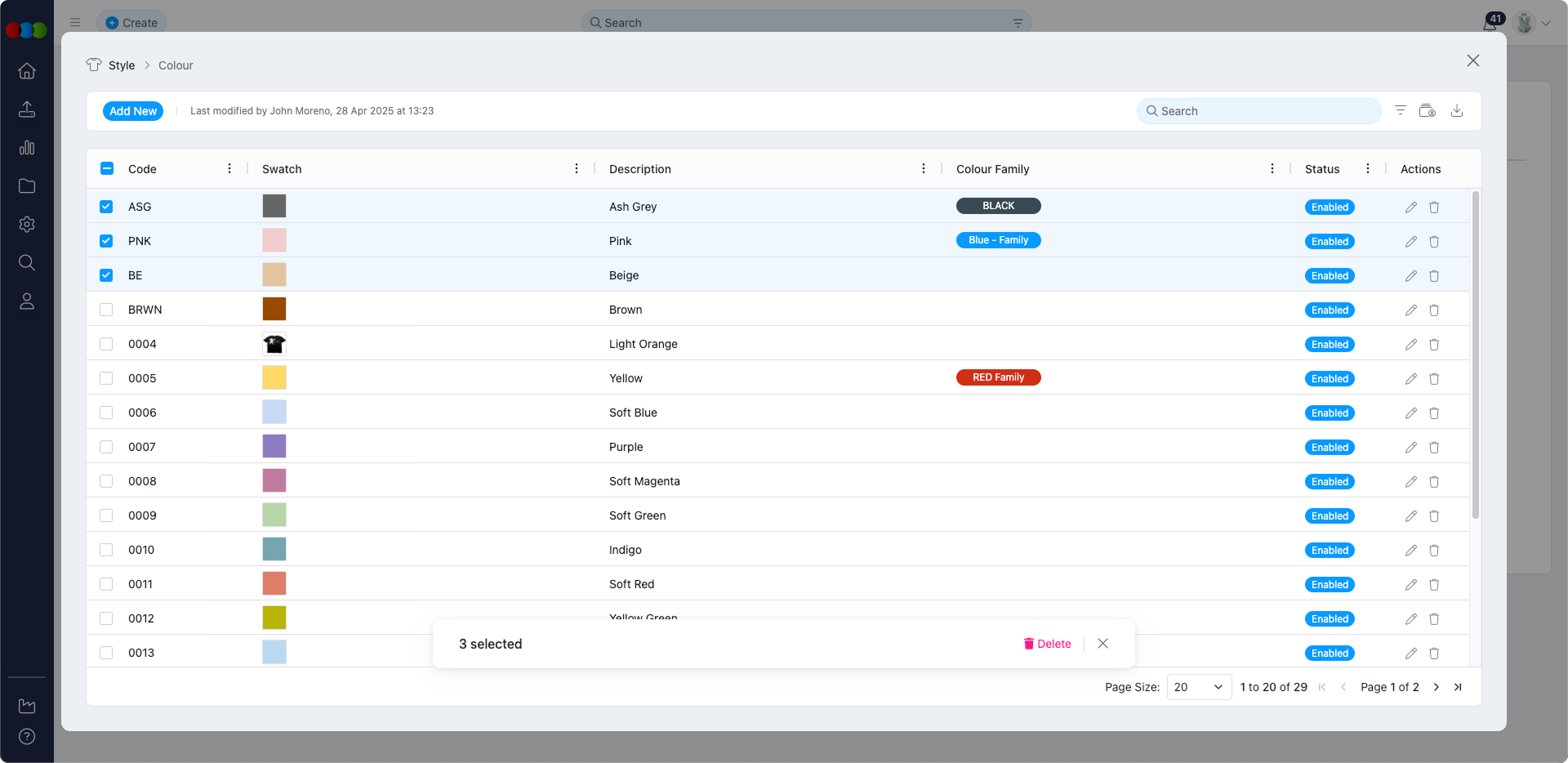Click the Style breadcrumb link
This screenshot has height=763, width=1568.
tap(122, 65)
